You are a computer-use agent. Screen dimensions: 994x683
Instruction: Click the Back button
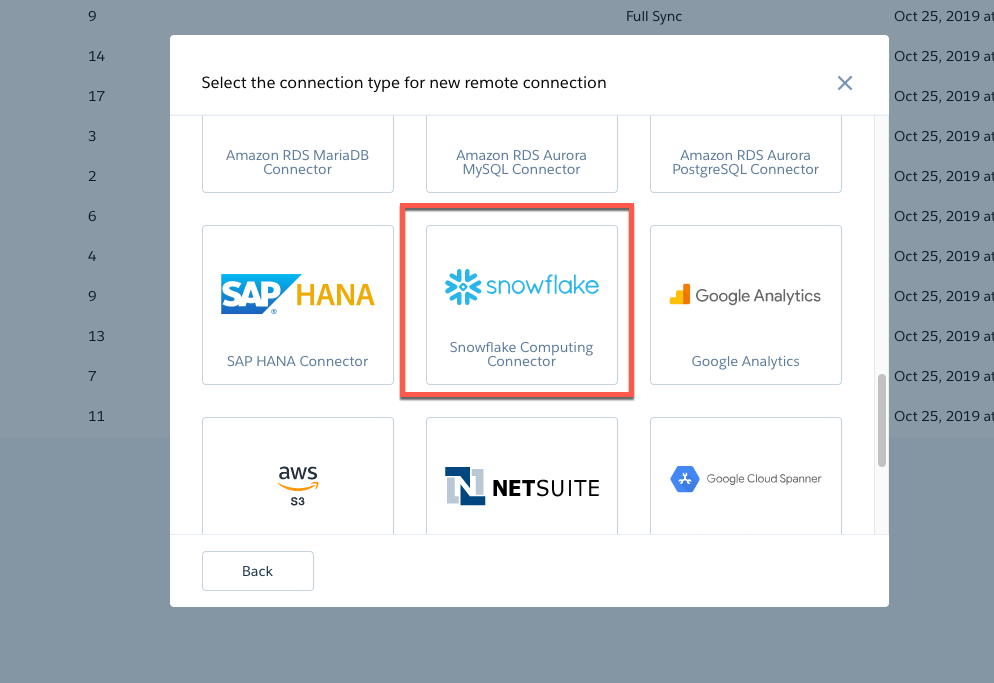(257, 571)
